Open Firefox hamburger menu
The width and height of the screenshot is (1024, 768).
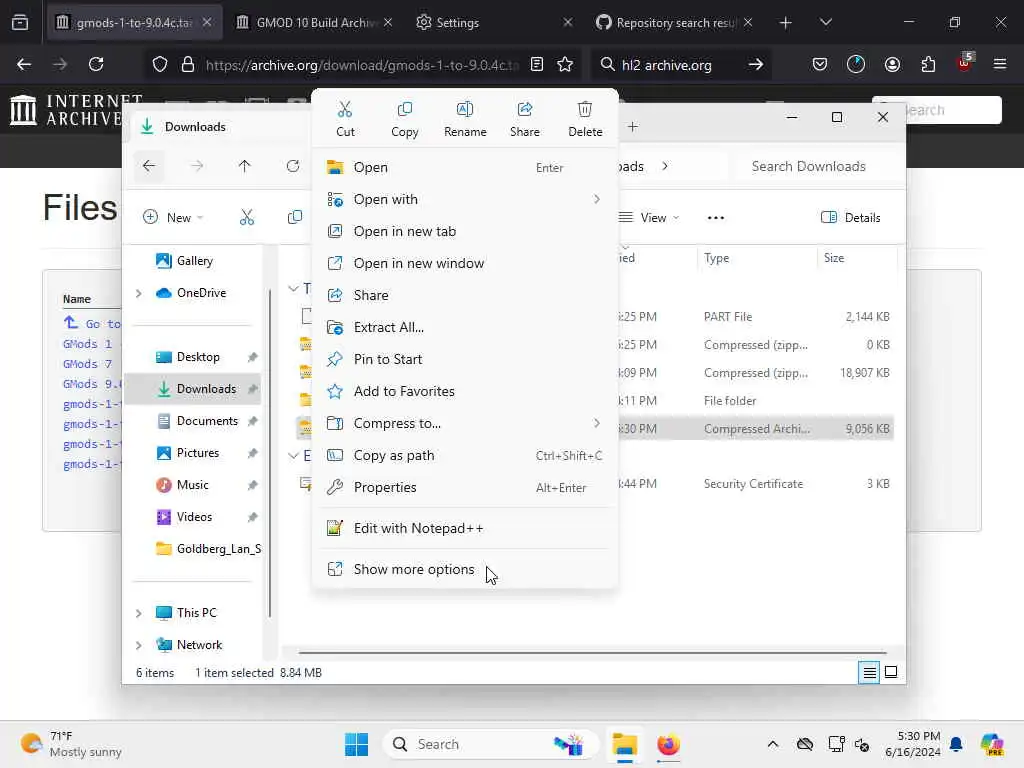(x=1000, y=64)
